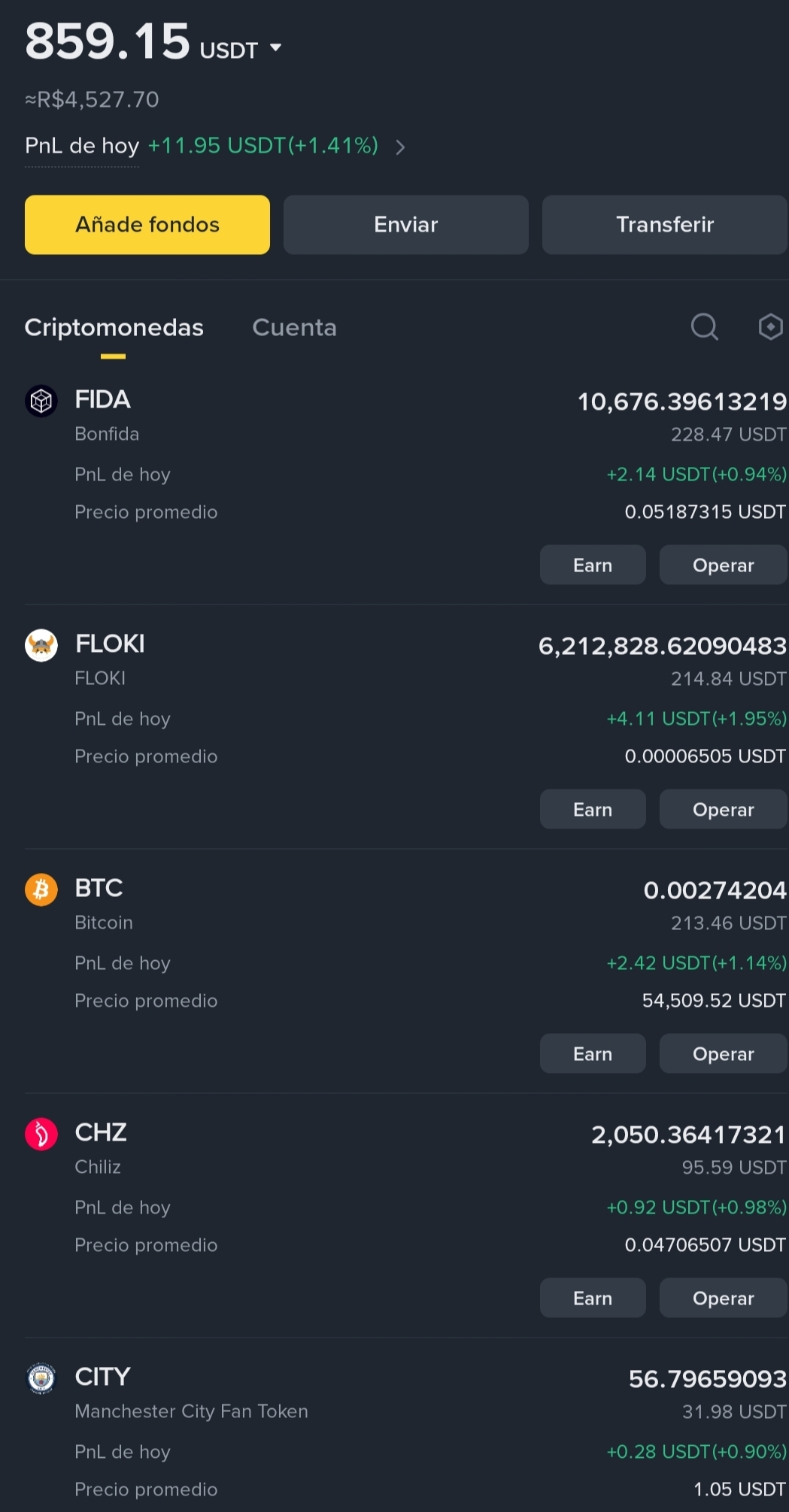Image resolution: width=789 pixels, height=1512 pixels.
Task: Open the asset search magnifier icon
Action: 705,327
